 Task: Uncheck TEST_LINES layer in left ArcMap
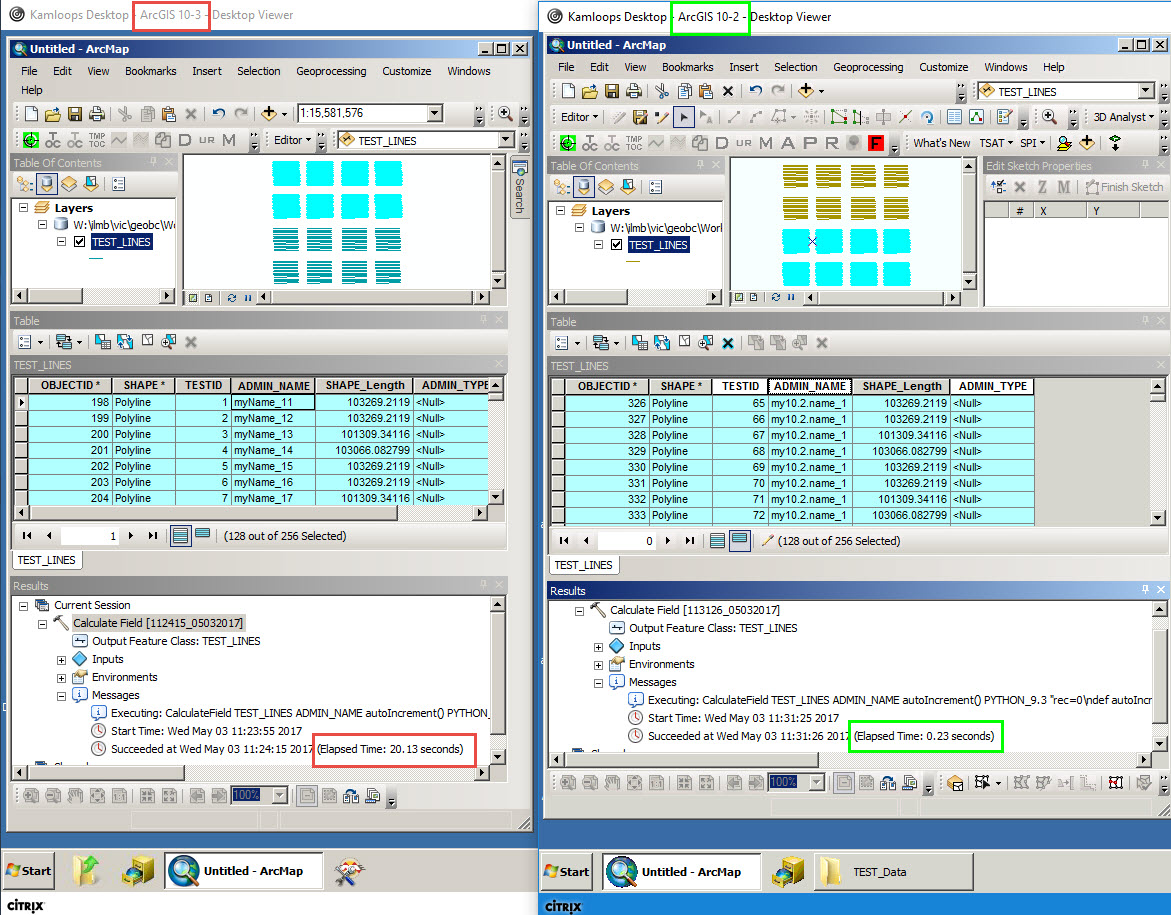pos(79,241)
